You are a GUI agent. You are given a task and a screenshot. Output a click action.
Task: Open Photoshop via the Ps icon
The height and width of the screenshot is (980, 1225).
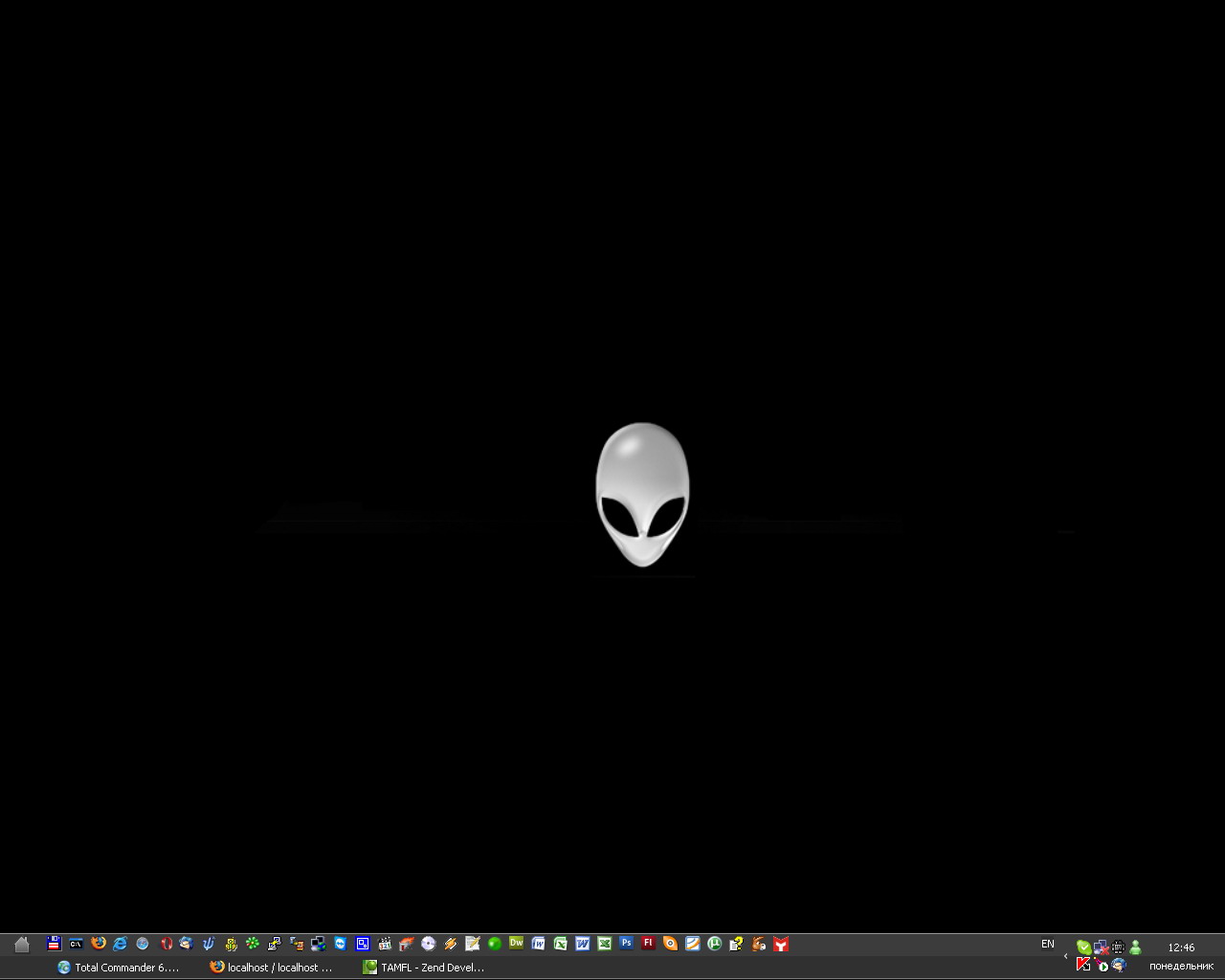[627, 944]
